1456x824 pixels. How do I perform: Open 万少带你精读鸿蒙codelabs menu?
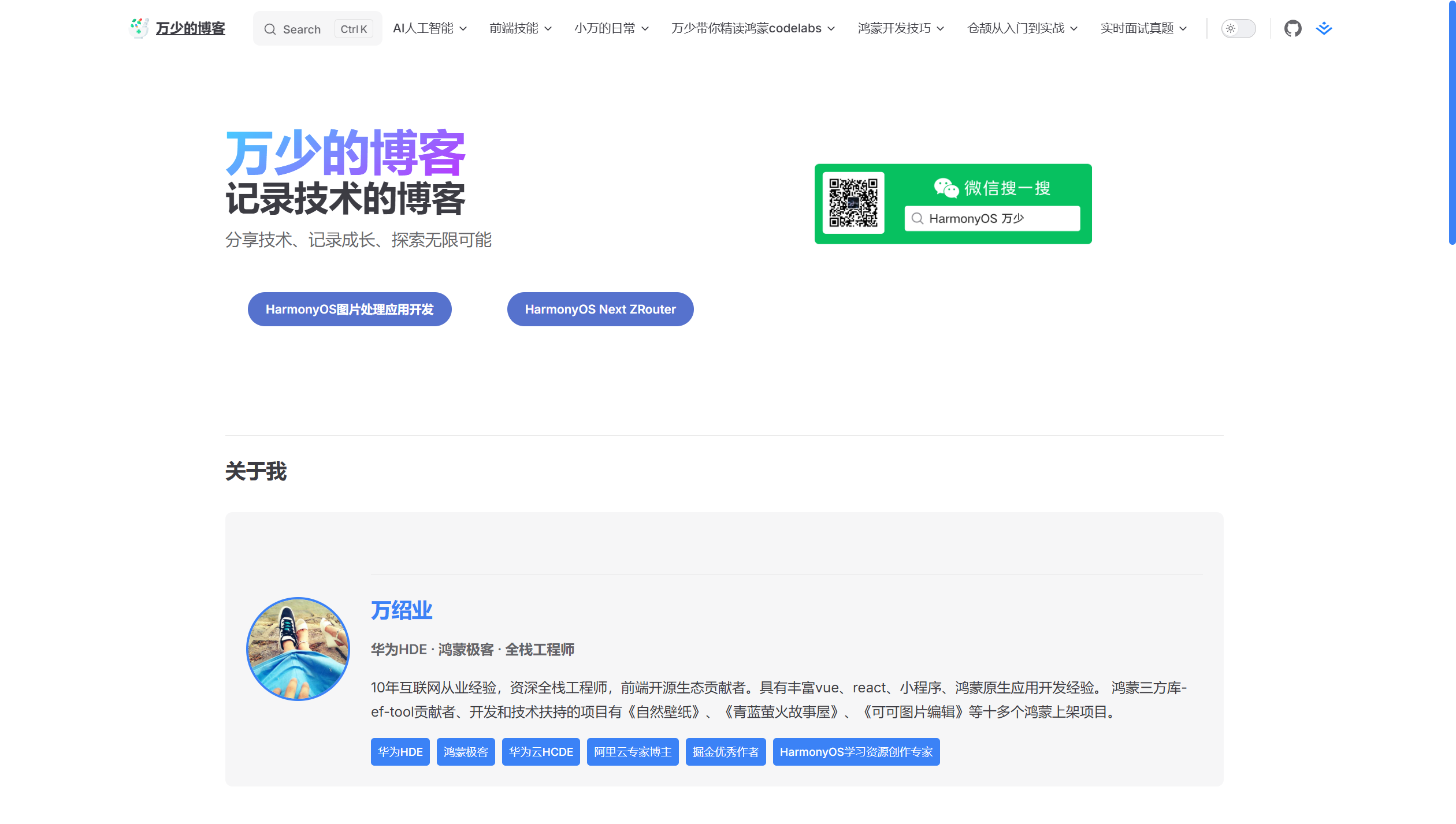753,28
